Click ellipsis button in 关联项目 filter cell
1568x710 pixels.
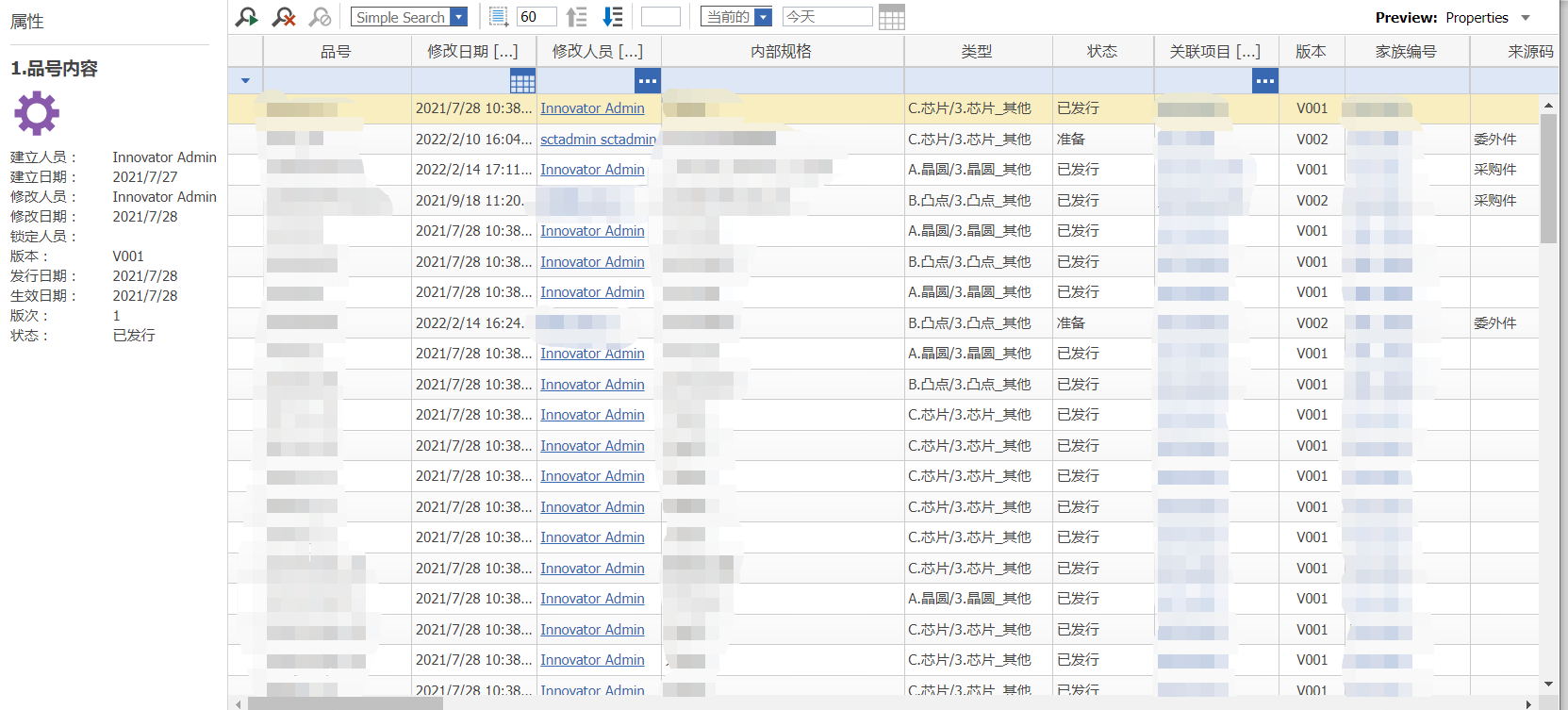[x=1265, y=81]
